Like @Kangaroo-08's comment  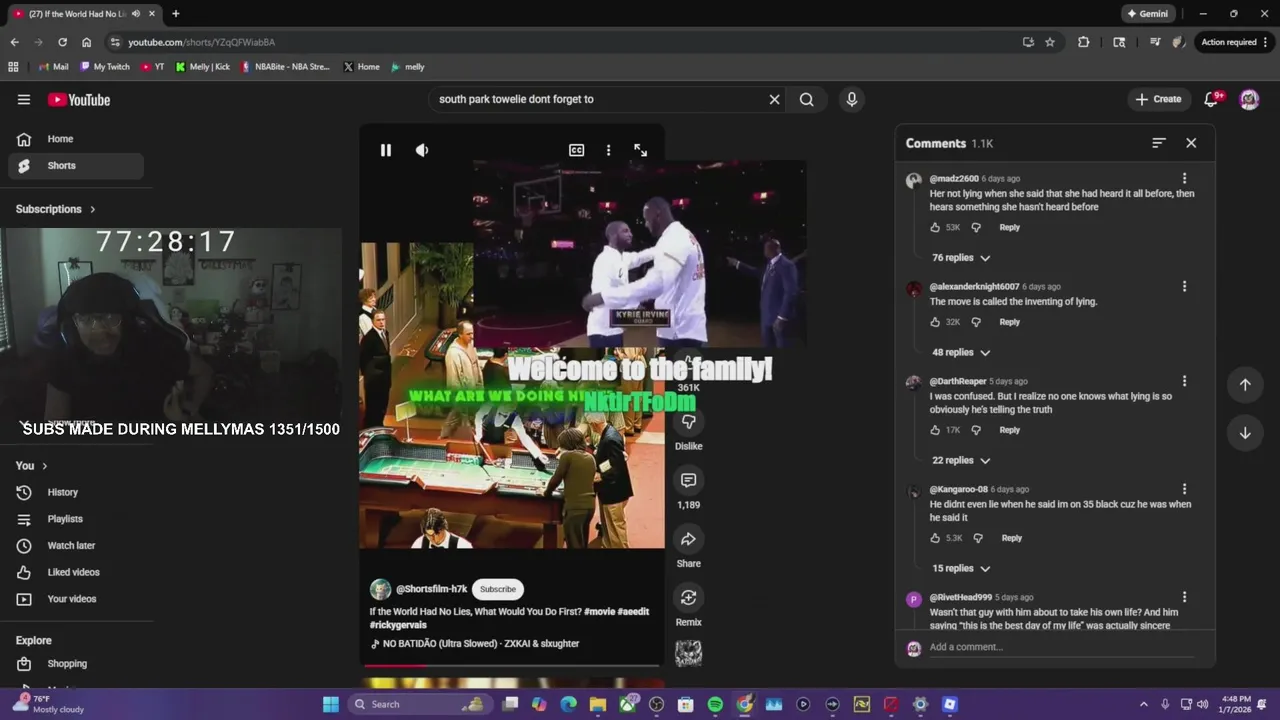coord(935,538)
